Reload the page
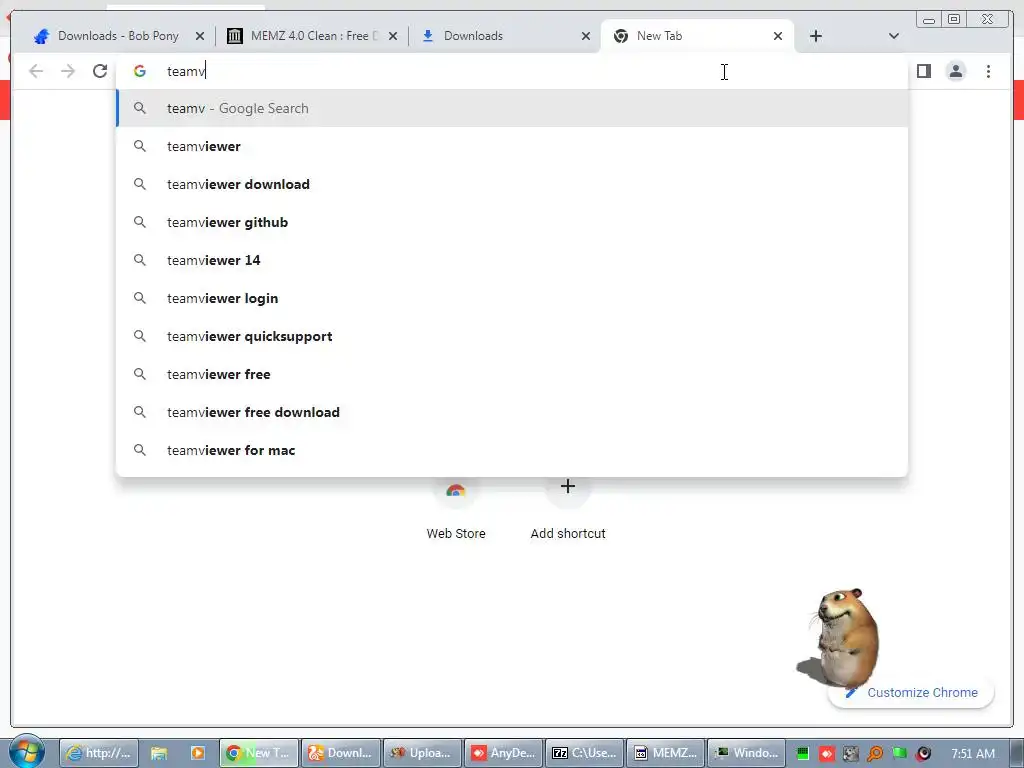This screenshot has height=768, width=1024. point(100,71)
